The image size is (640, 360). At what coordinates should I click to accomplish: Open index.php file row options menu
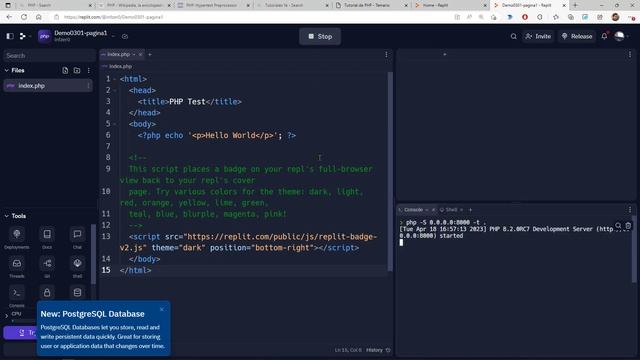point(88,86)
